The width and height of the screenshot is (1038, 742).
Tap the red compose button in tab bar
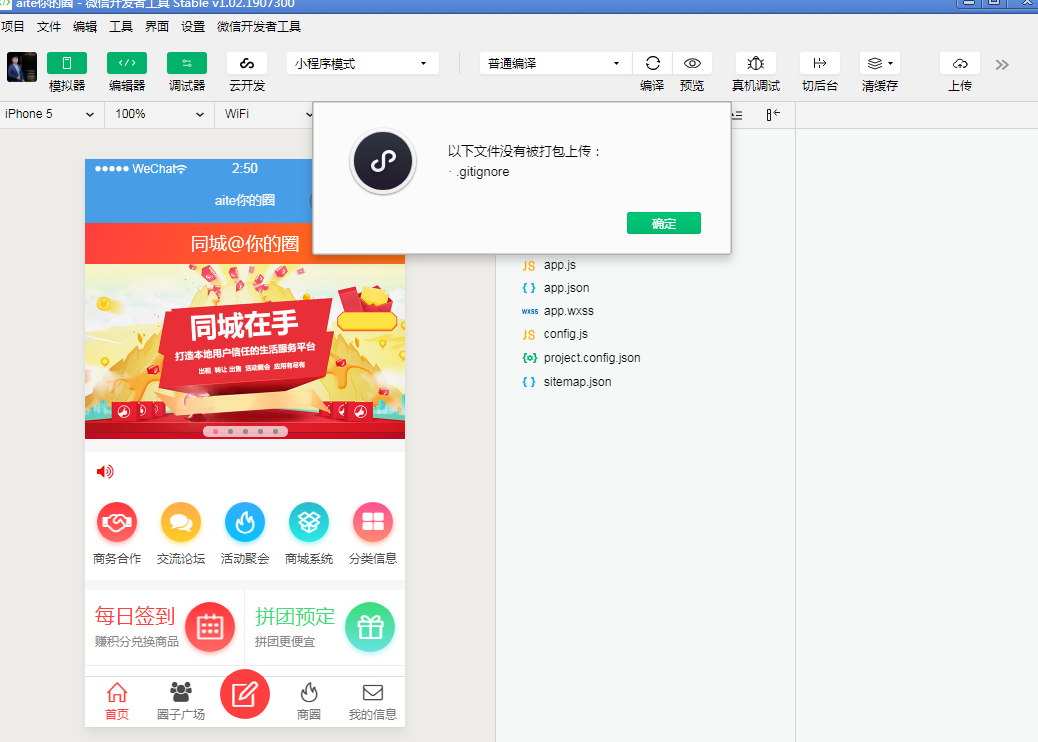pyautogui.click(x=245, y=694)
